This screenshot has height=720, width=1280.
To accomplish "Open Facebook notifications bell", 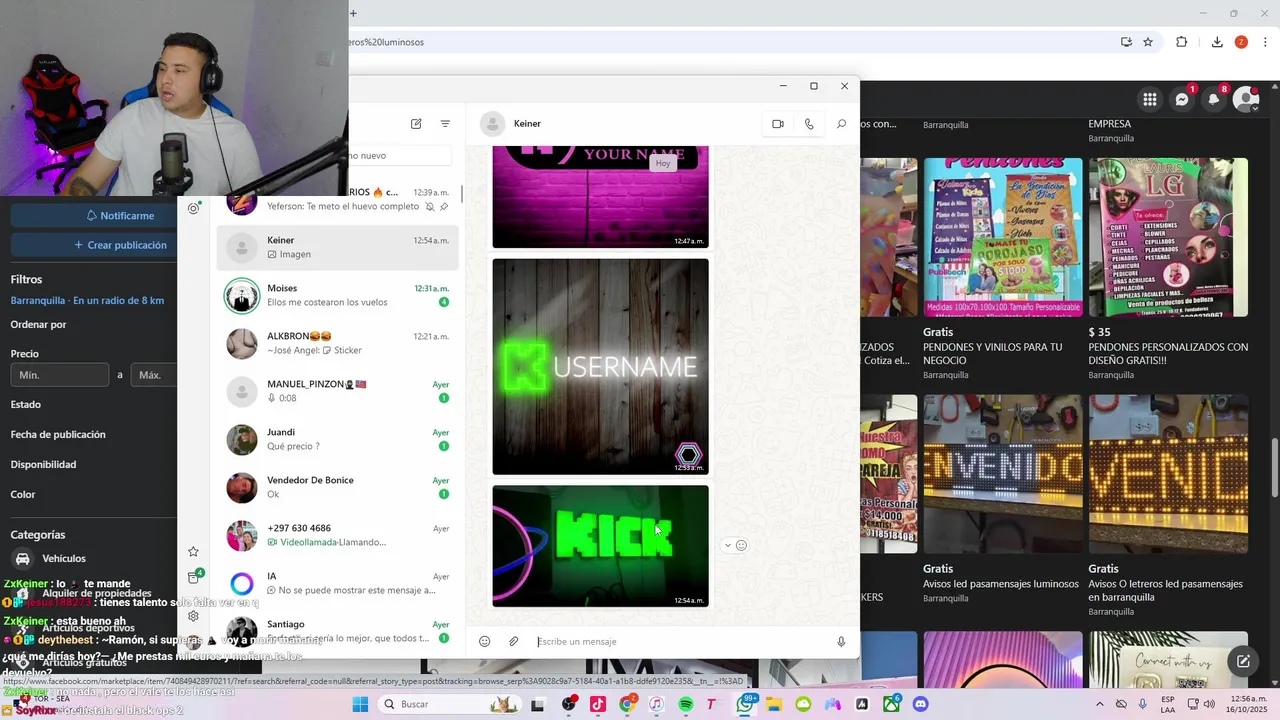I will click(x=1214, y=99).
